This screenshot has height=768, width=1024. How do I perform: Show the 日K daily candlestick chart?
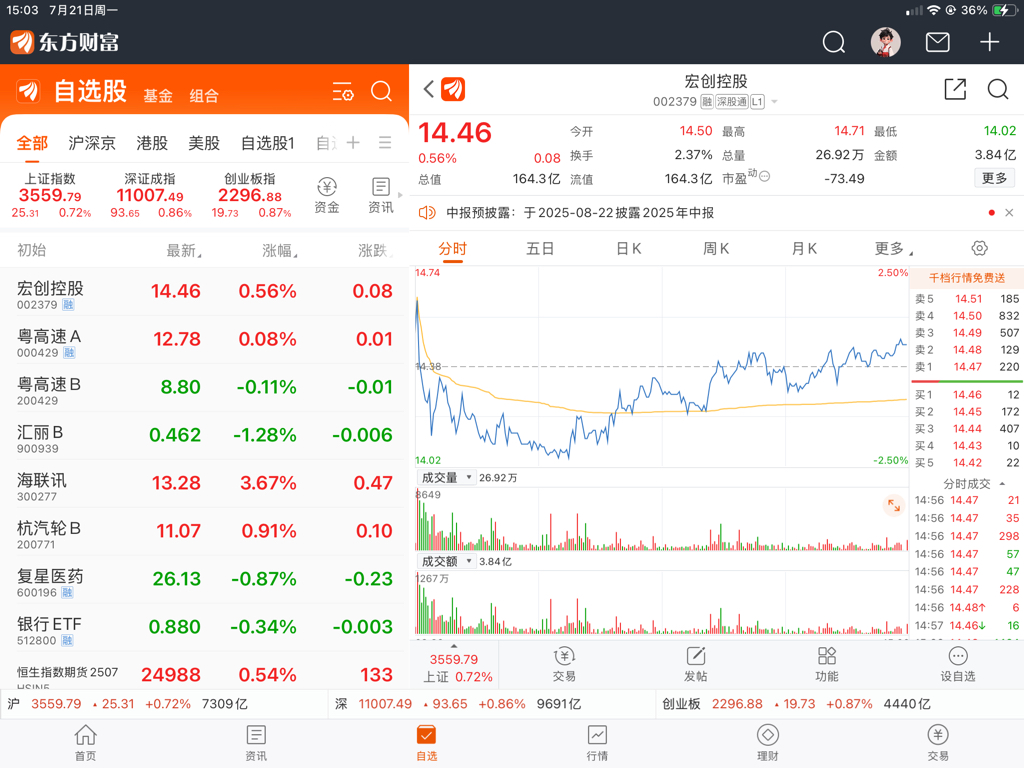point(628,249)
